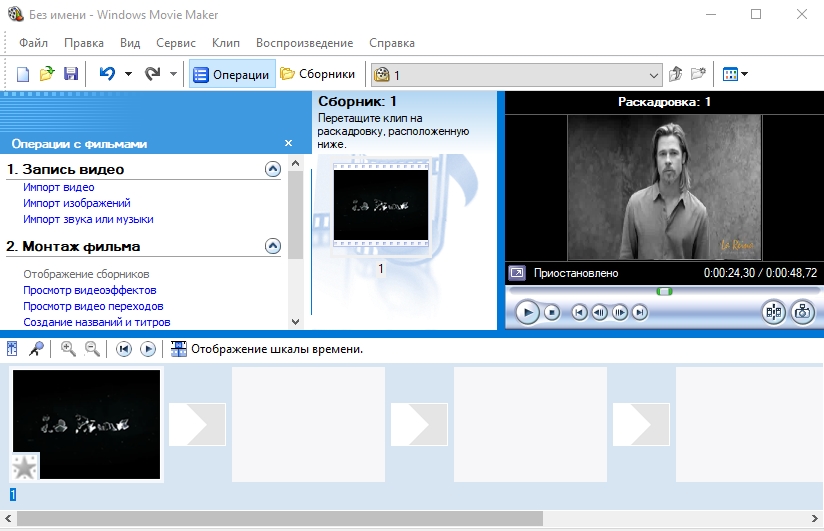This screenshot has height=531, width=824.
Task: Select the second empty storyboard slot
Action: click(530, 424)
